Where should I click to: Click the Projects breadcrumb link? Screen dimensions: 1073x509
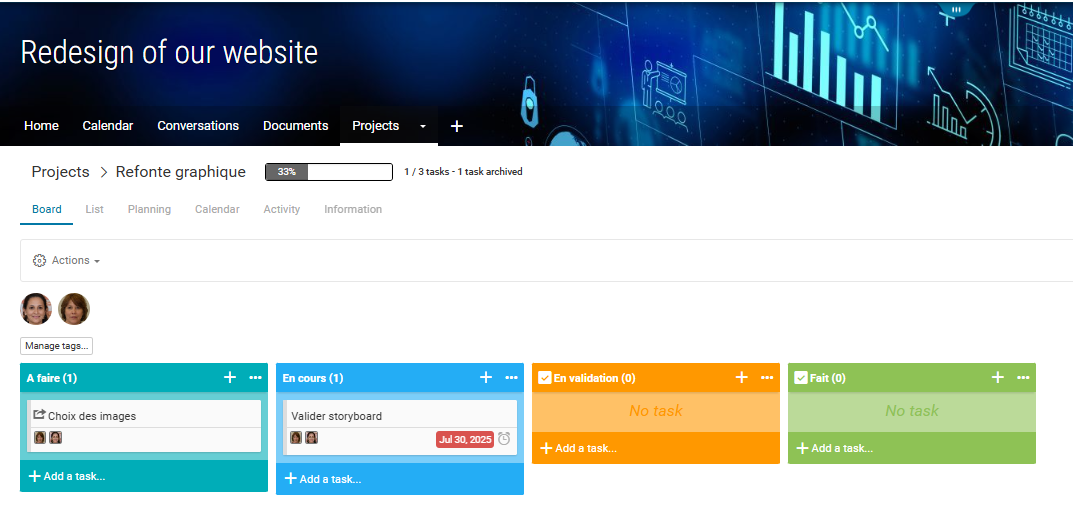(60, 172)
